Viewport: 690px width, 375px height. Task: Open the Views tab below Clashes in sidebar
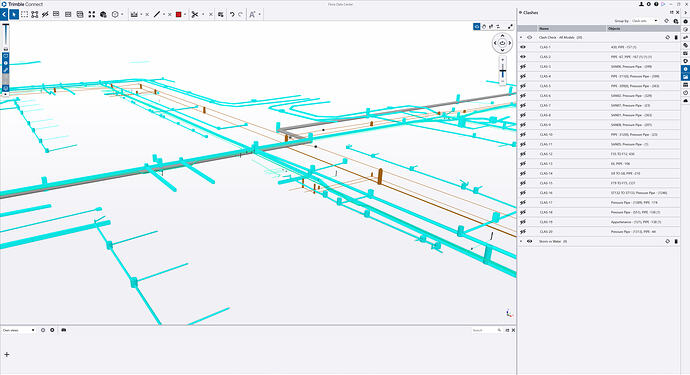686,77
